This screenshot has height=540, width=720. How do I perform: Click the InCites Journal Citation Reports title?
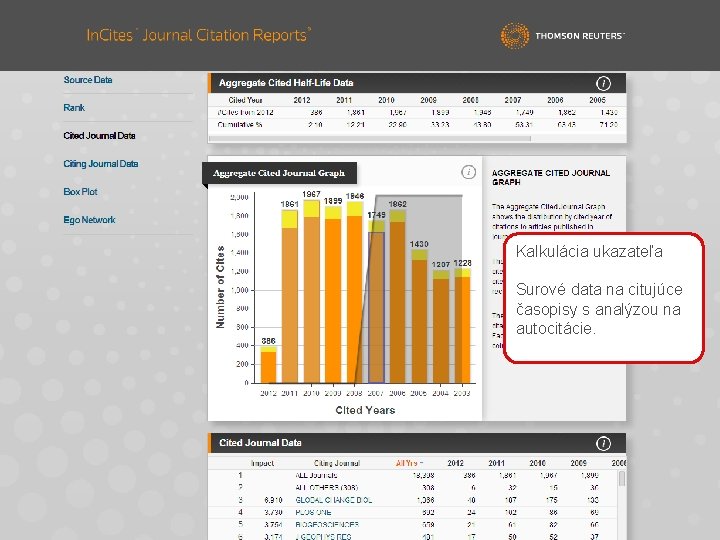click(x=199, y=35)
